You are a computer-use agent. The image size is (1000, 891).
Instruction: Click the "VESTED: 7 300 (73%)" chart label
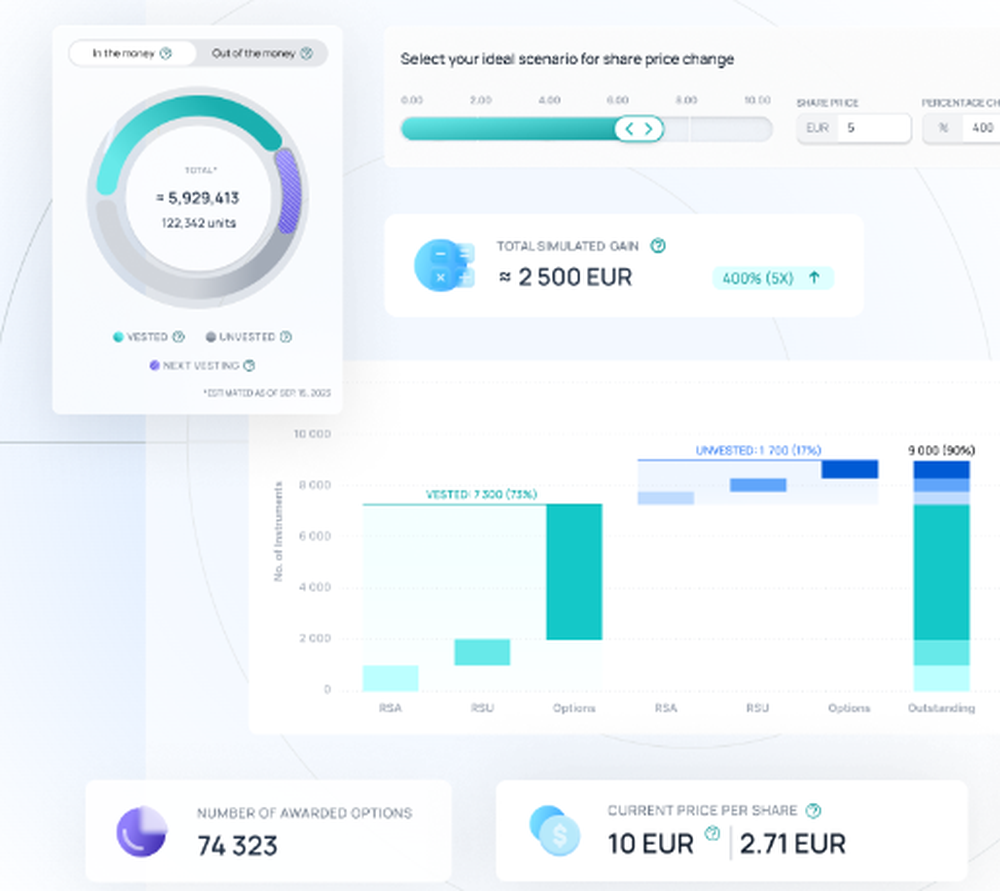pyautogui.click(x=482, y=494)
